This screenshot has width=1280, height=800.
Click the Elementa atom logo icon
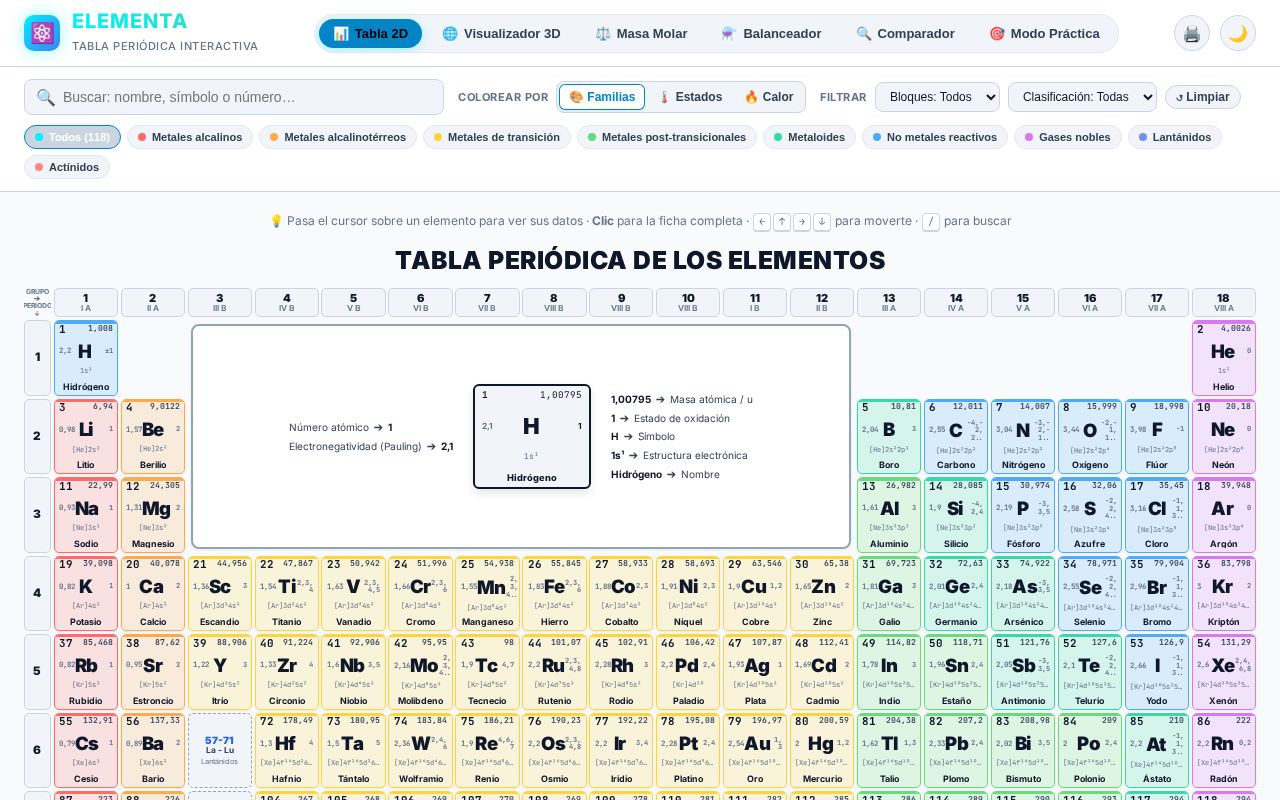click(42, 33)
